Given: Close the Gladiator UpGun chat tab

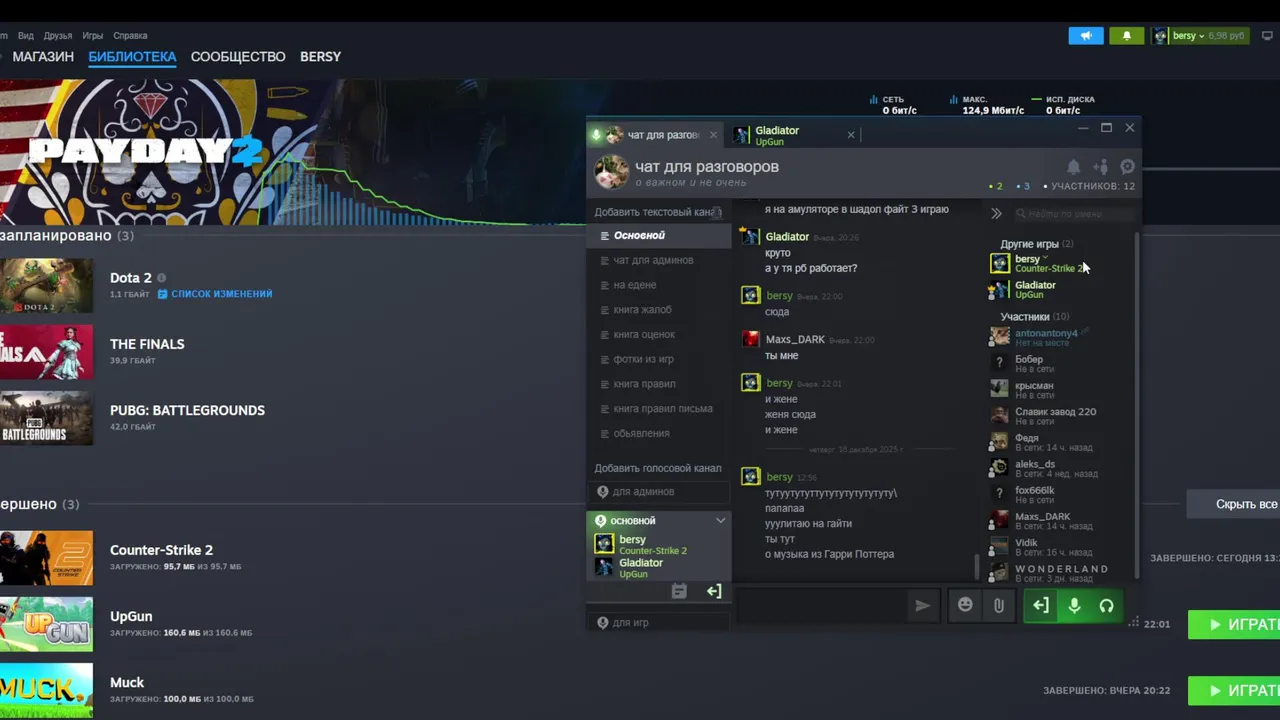Looking at the screenshot, I should 851,135.
